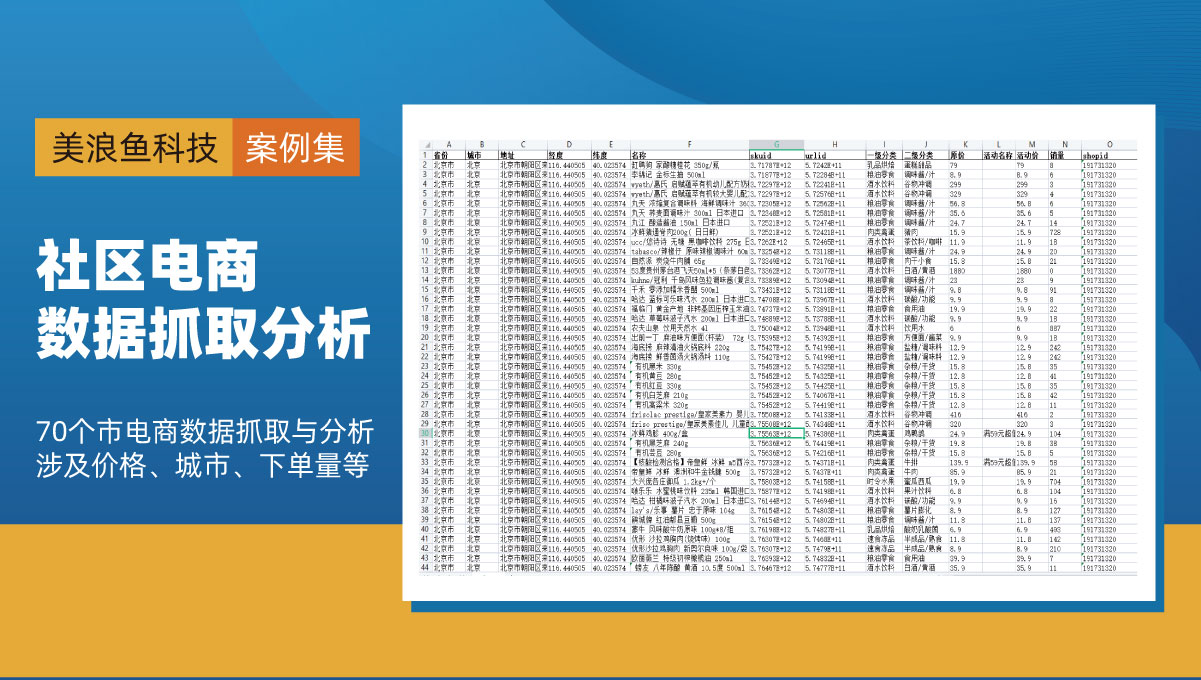The width and height of the screenshot is (1201, 680).
Task: Click the 活动名称 header cell in column L
Action: pos(998,157)
